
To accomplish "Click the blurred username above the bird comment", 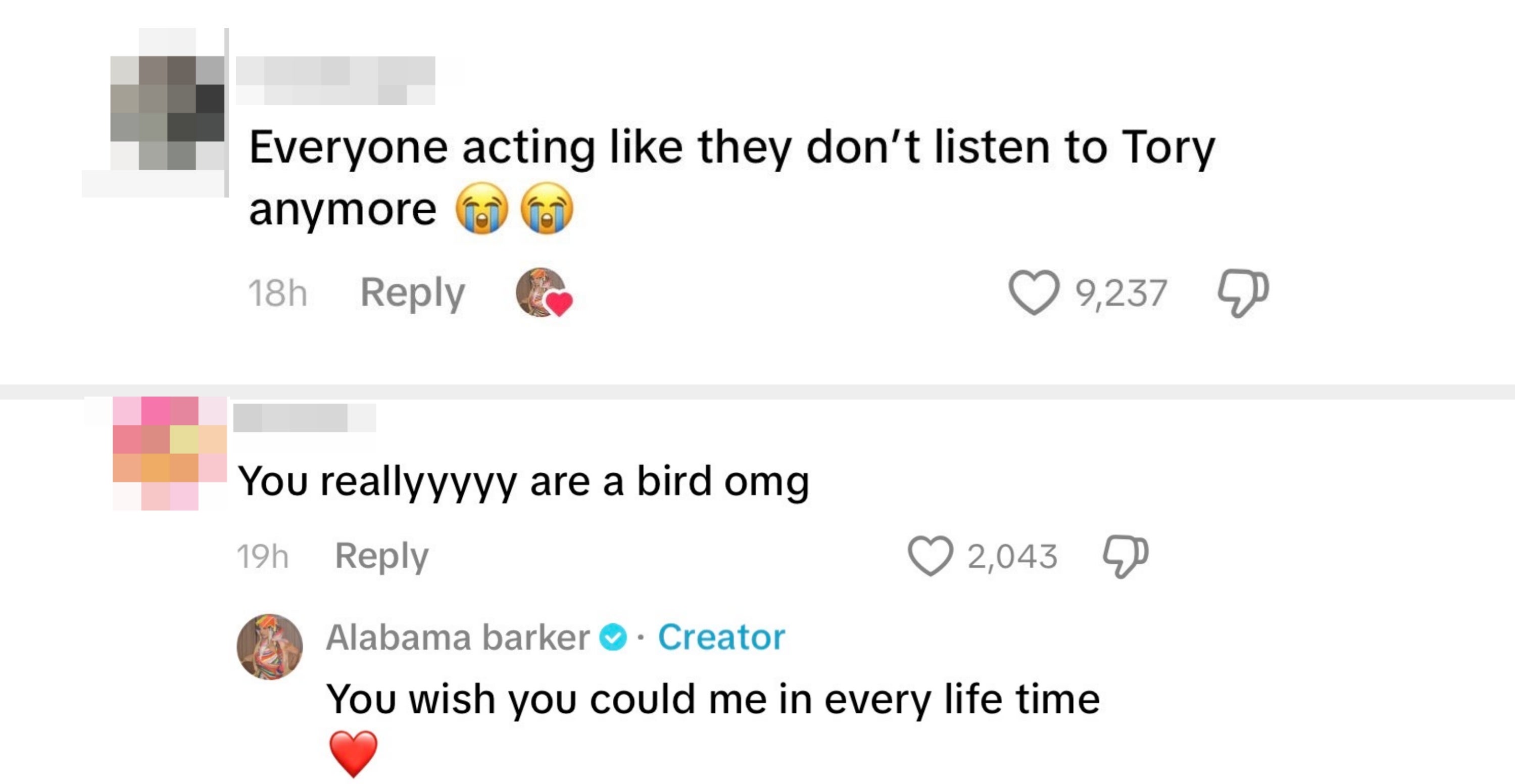I will [x=304, y=418].
